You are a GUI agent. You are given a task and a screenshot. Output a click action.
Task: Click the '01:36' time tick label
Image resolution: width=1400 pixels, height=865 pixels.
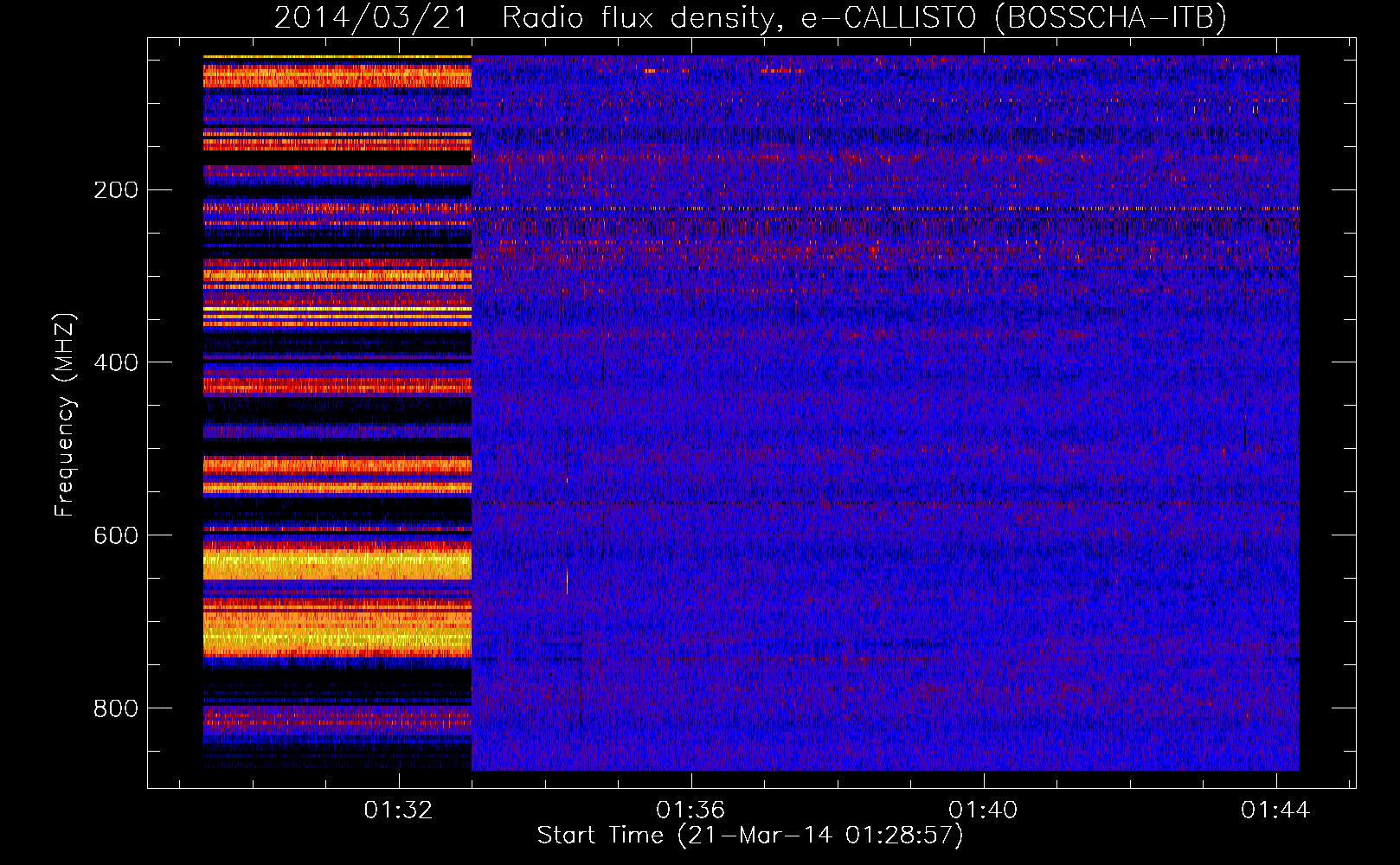point(690,811)
